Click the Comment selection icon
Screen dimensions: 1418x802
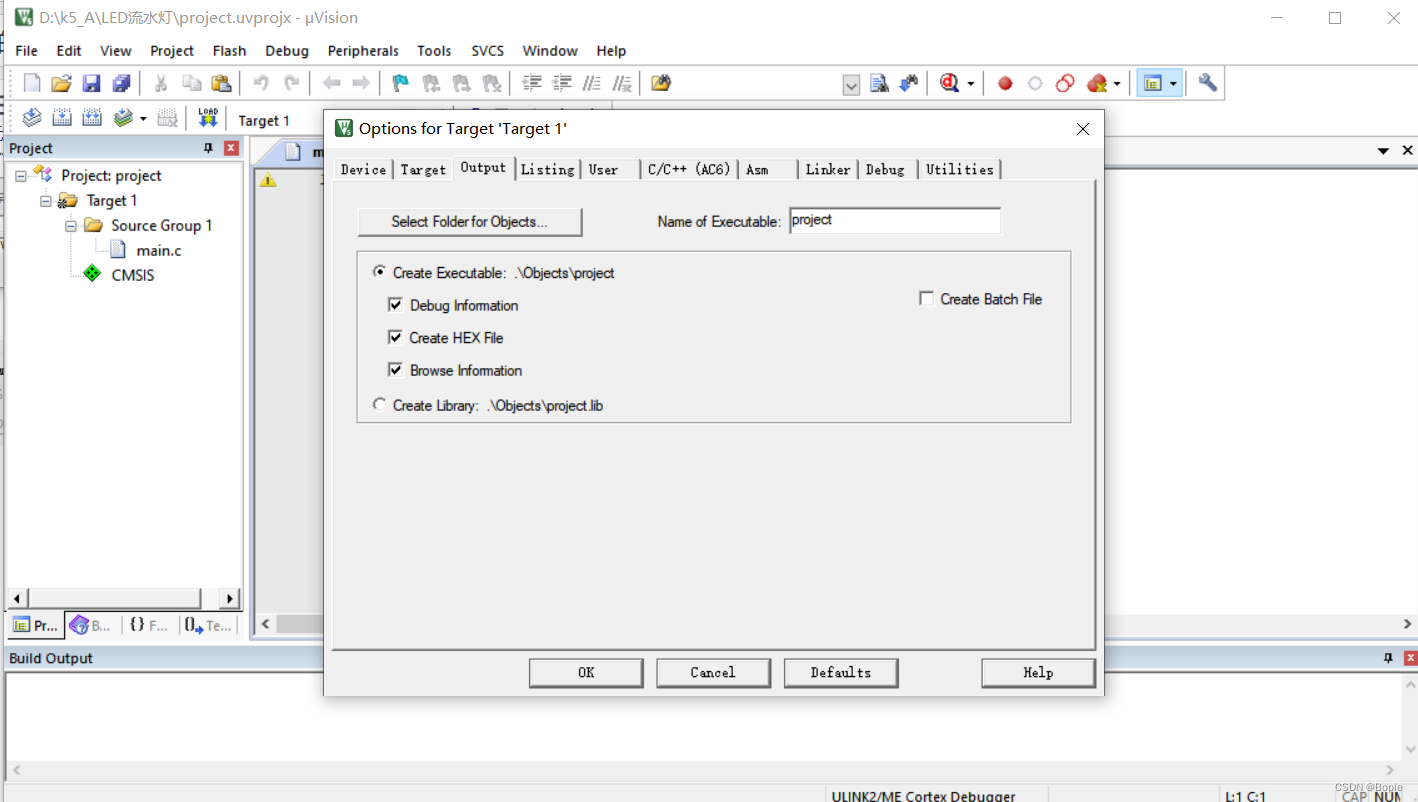(x=593, y=83)
